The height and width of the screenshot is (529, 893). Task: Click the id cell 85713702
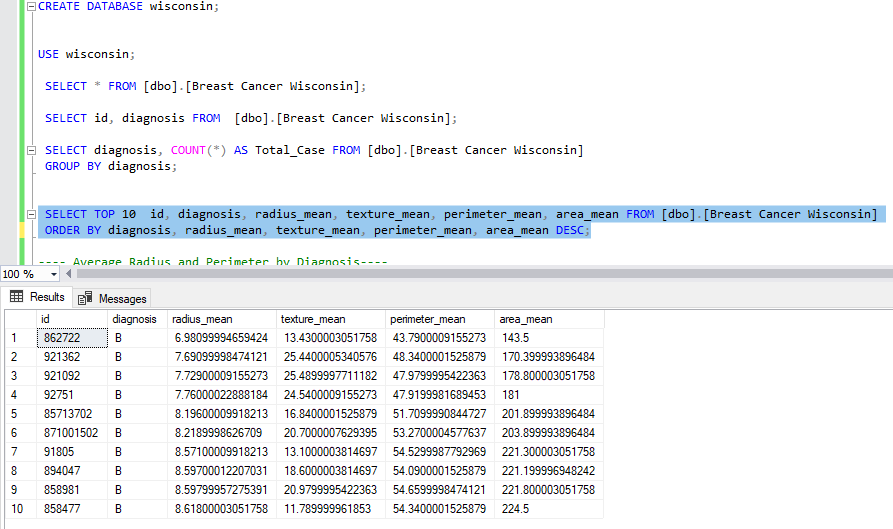[x=72, y=414]
